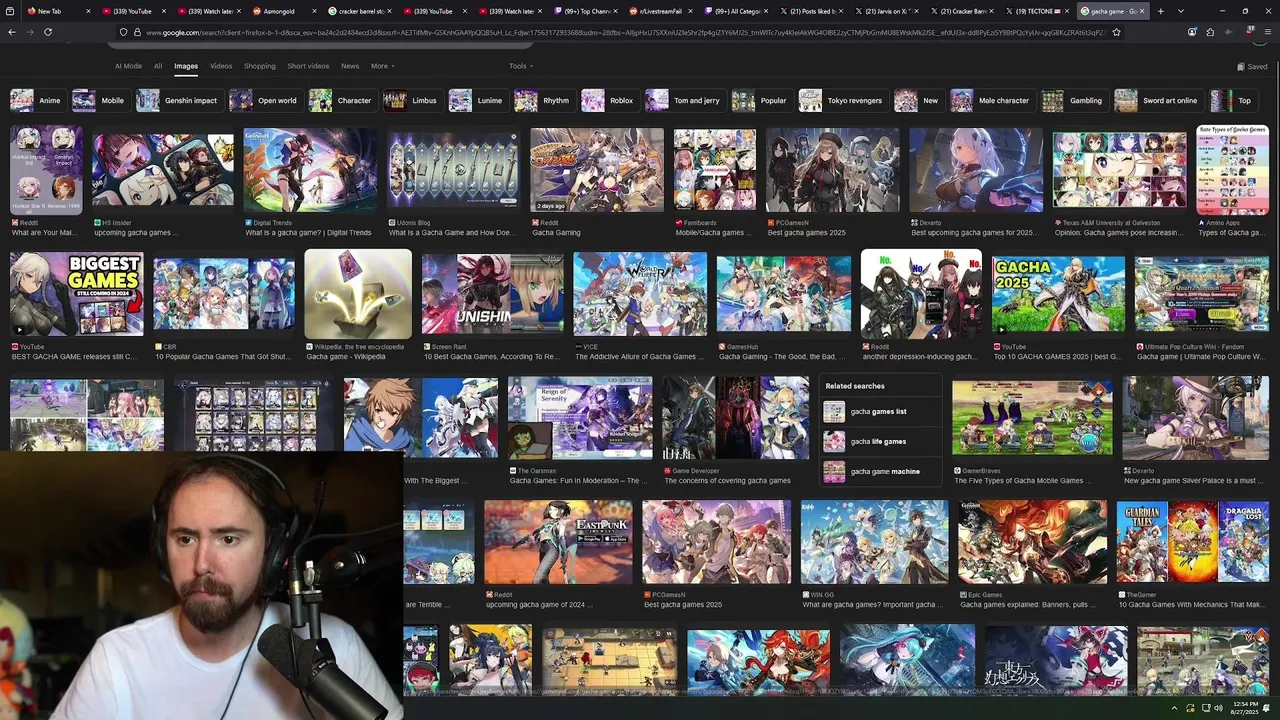
Task: Filter images by the Sword art online chip
Action: click(1157, 100)
